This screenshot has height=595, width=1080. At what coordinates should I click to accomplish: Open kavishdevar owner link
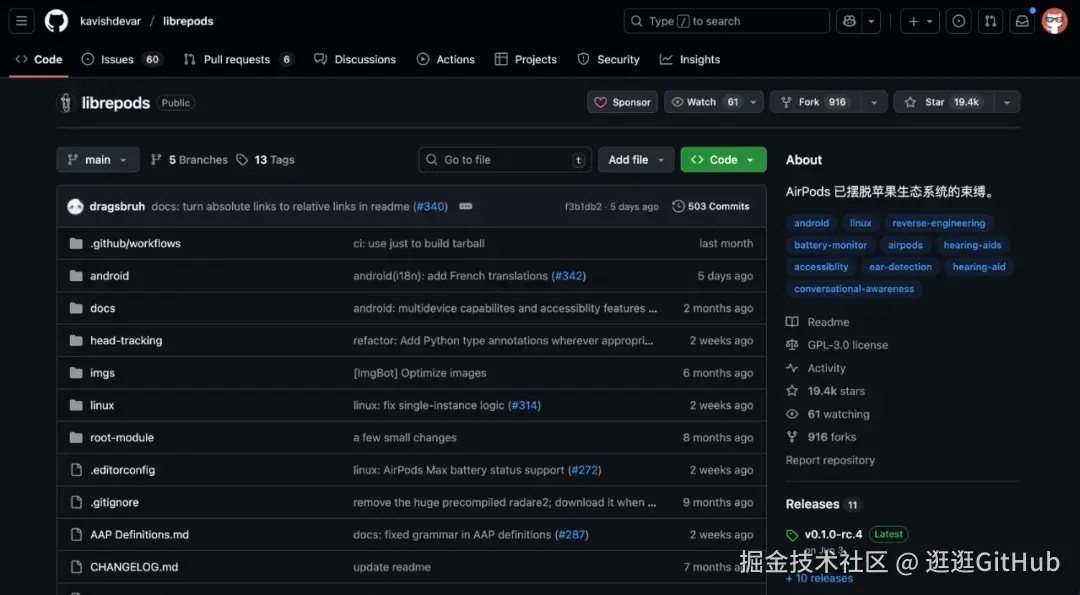110,21
